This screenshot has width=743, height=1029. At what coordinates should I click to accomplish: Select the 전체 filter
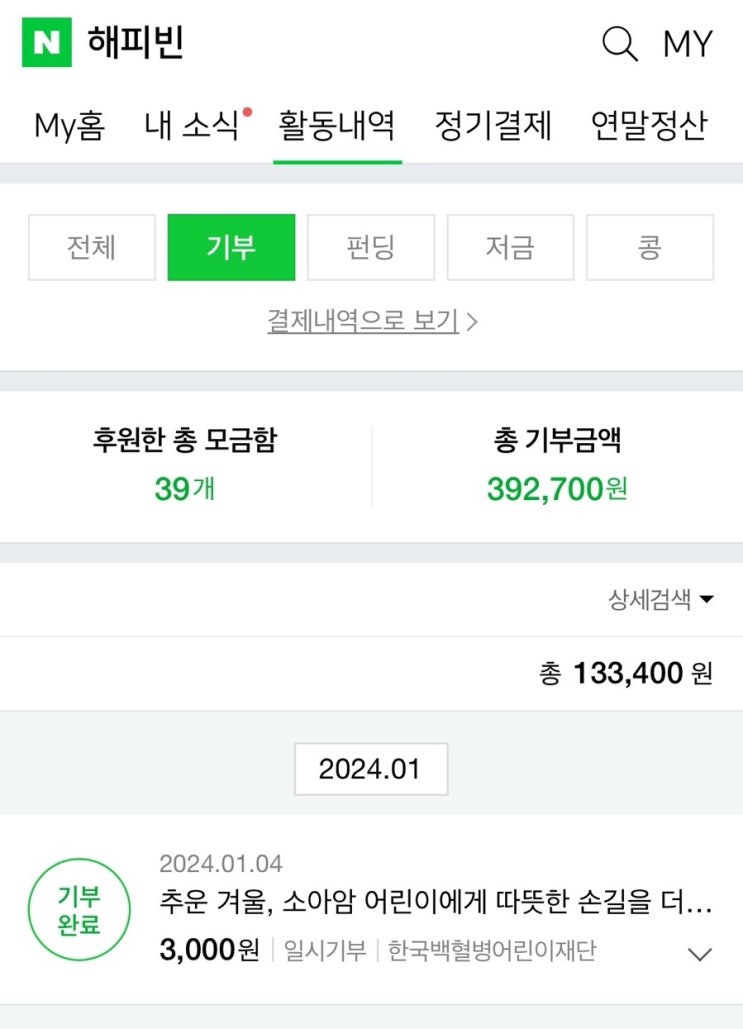pyautogui.click(x=92, y=247)
